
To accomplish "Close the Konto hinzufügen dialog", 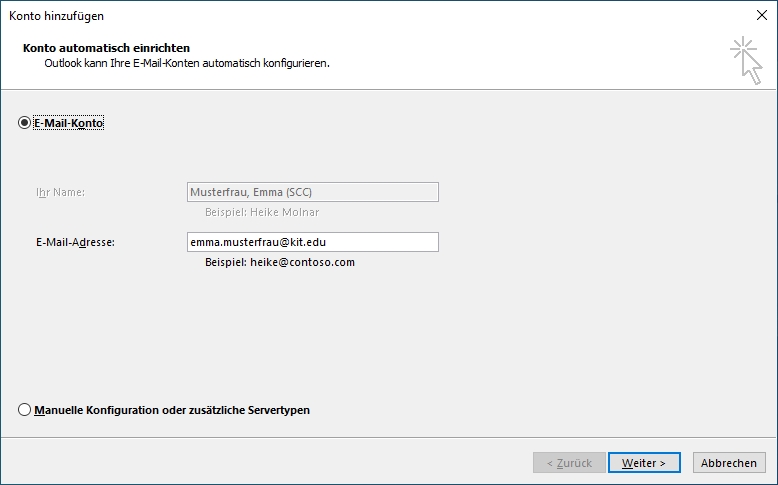I will (763, 16).
